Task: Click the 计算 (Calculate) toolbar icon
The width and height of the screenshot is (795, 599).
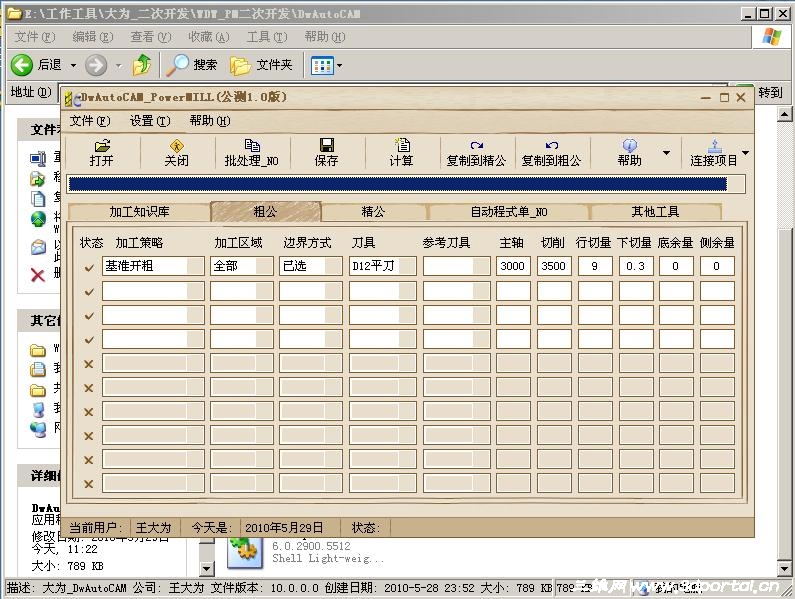Action: click(x=402, y=146)
